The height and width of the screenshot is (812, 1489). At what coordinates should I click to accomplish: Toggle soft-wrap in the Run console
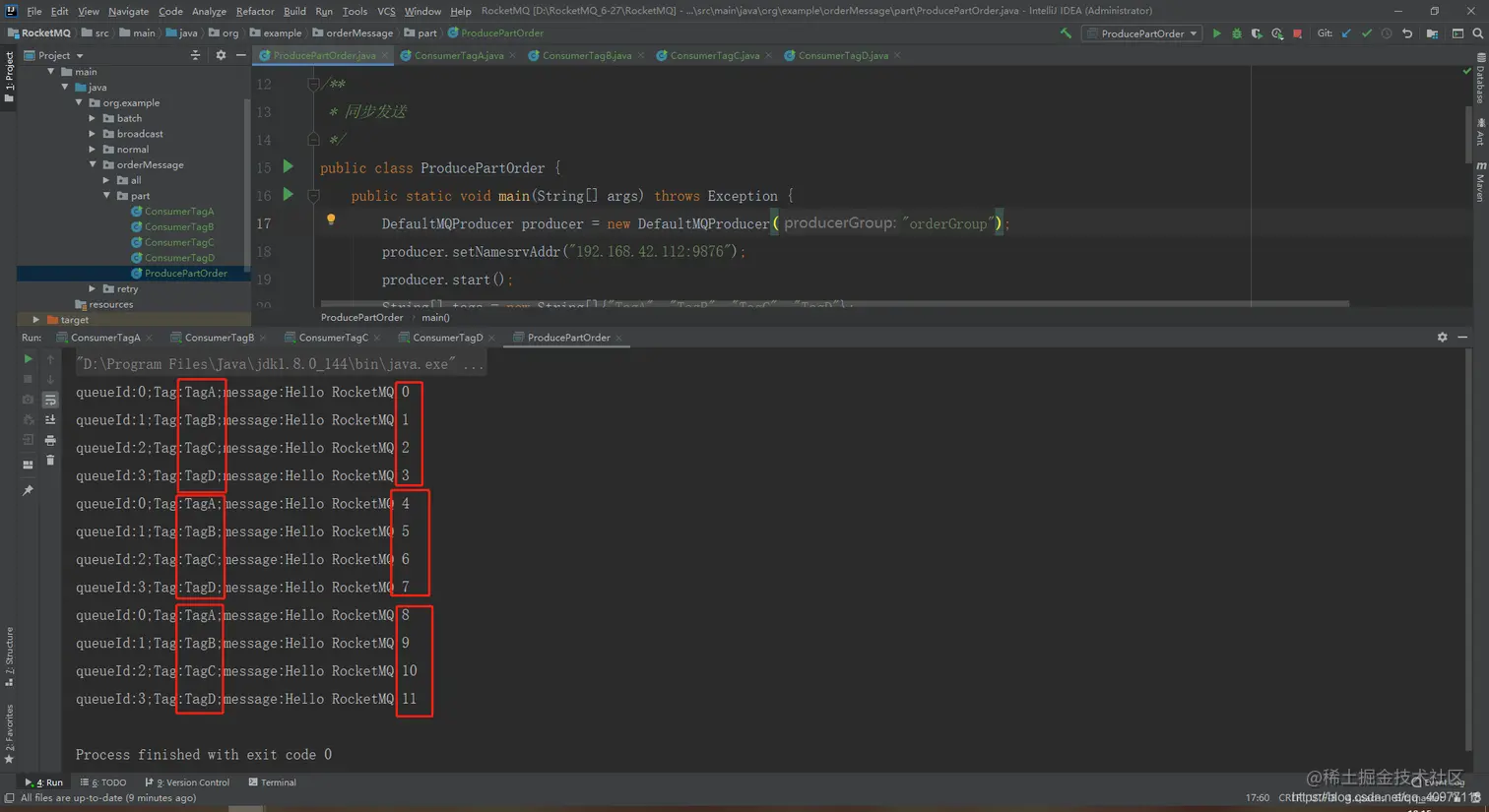point(50,400)
